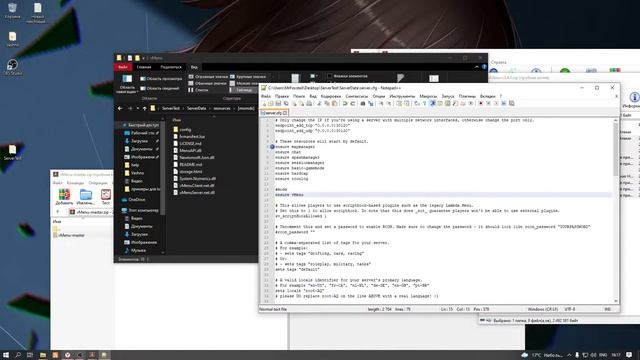640x360 pixels.
Task: Select LICENSE.md in Explorer file list
Action: coord(187,143)
